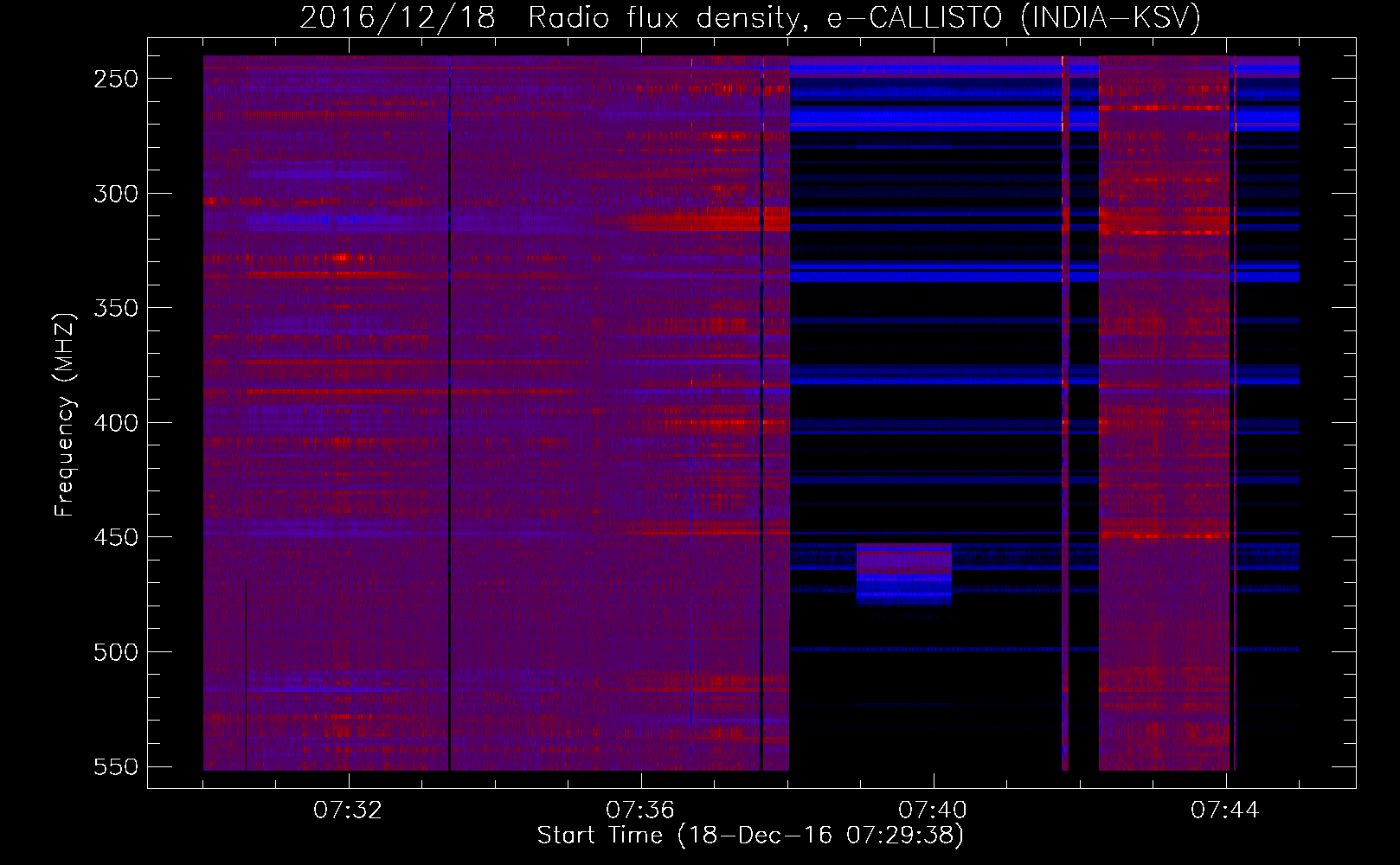Select the 'Frequency (MHZ)' y-axis label

tap(65, 414)
